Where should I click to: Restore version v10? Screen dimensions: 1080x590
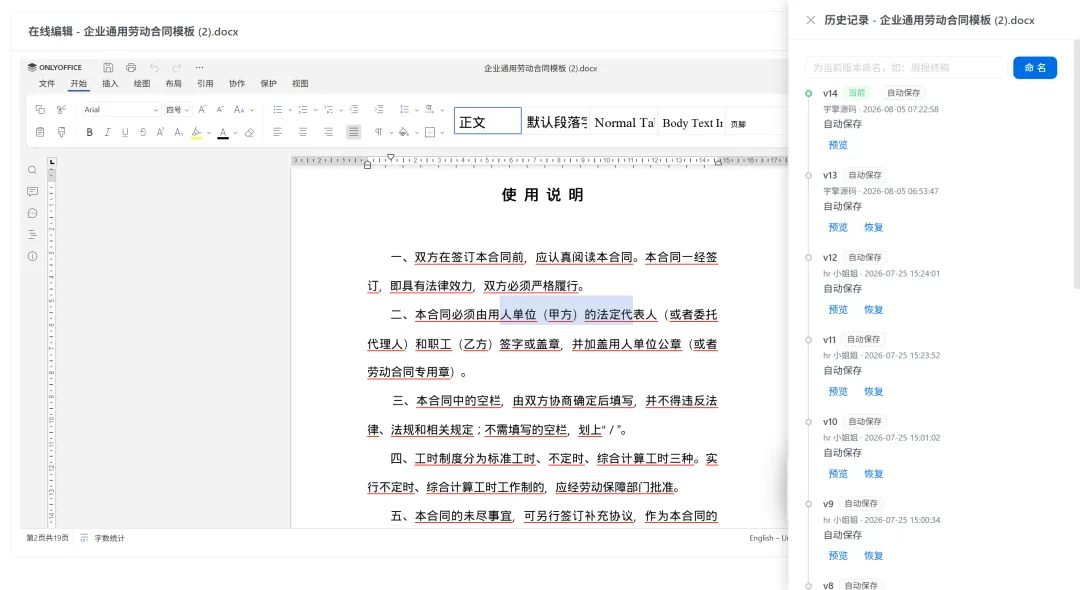[873, 474]
